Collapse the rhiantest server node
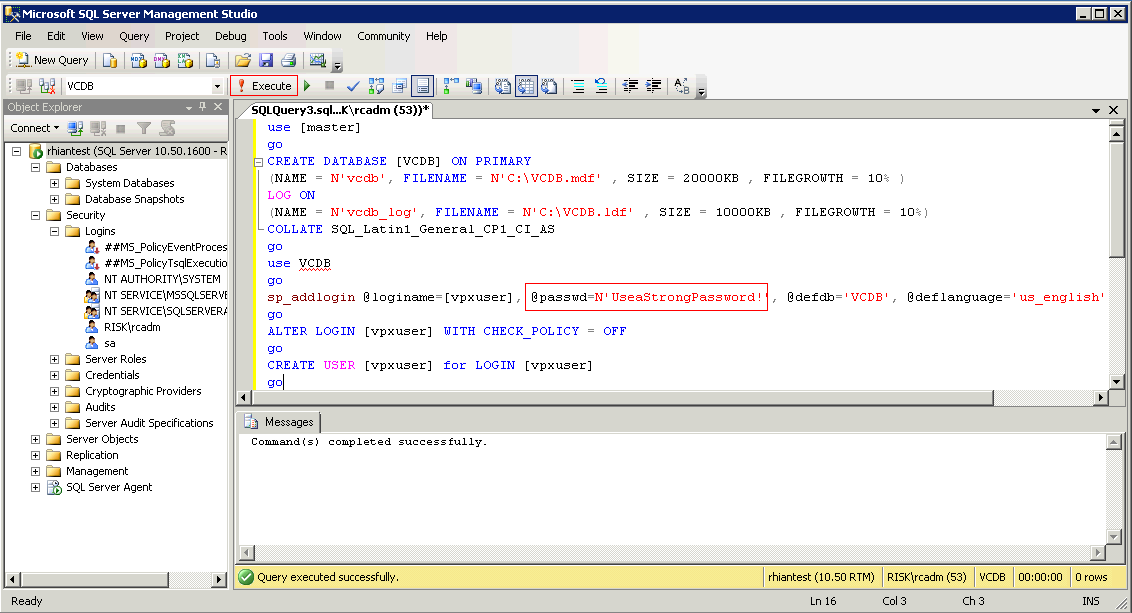 17,152
